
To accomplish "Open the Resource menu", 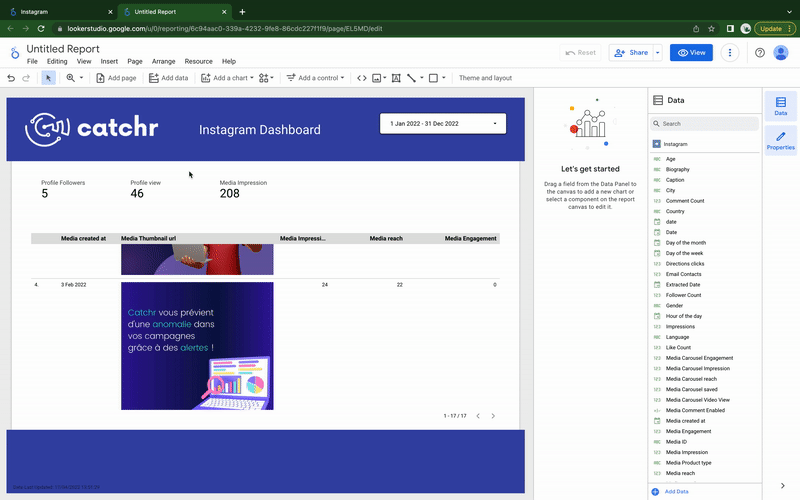I will coord(198,62).
